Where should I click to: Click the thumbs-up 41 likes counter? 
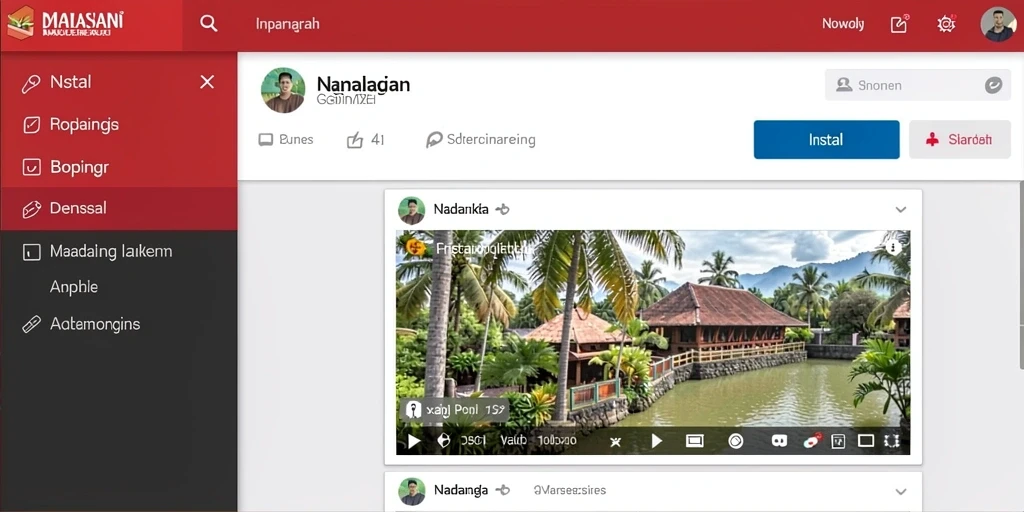tap(365, 139)
